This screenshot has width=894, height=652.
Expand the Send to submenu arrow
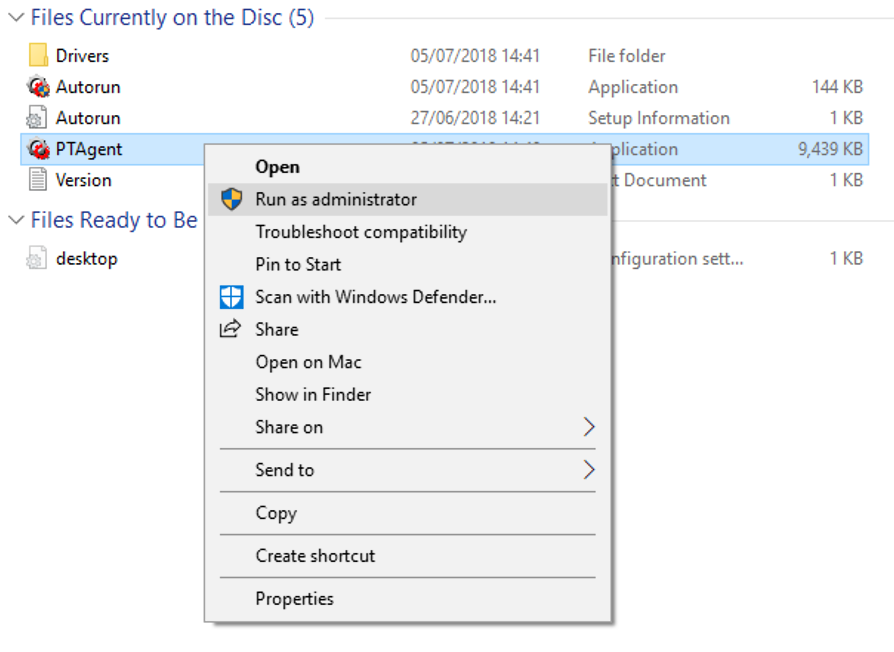pos(588,470)
